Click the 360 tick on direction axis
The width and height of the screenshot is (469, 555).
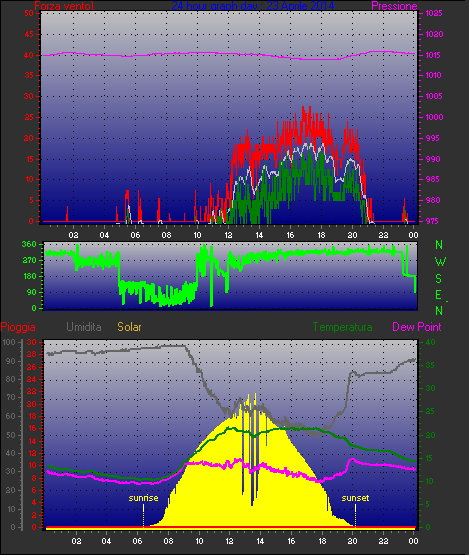[29, 244]
